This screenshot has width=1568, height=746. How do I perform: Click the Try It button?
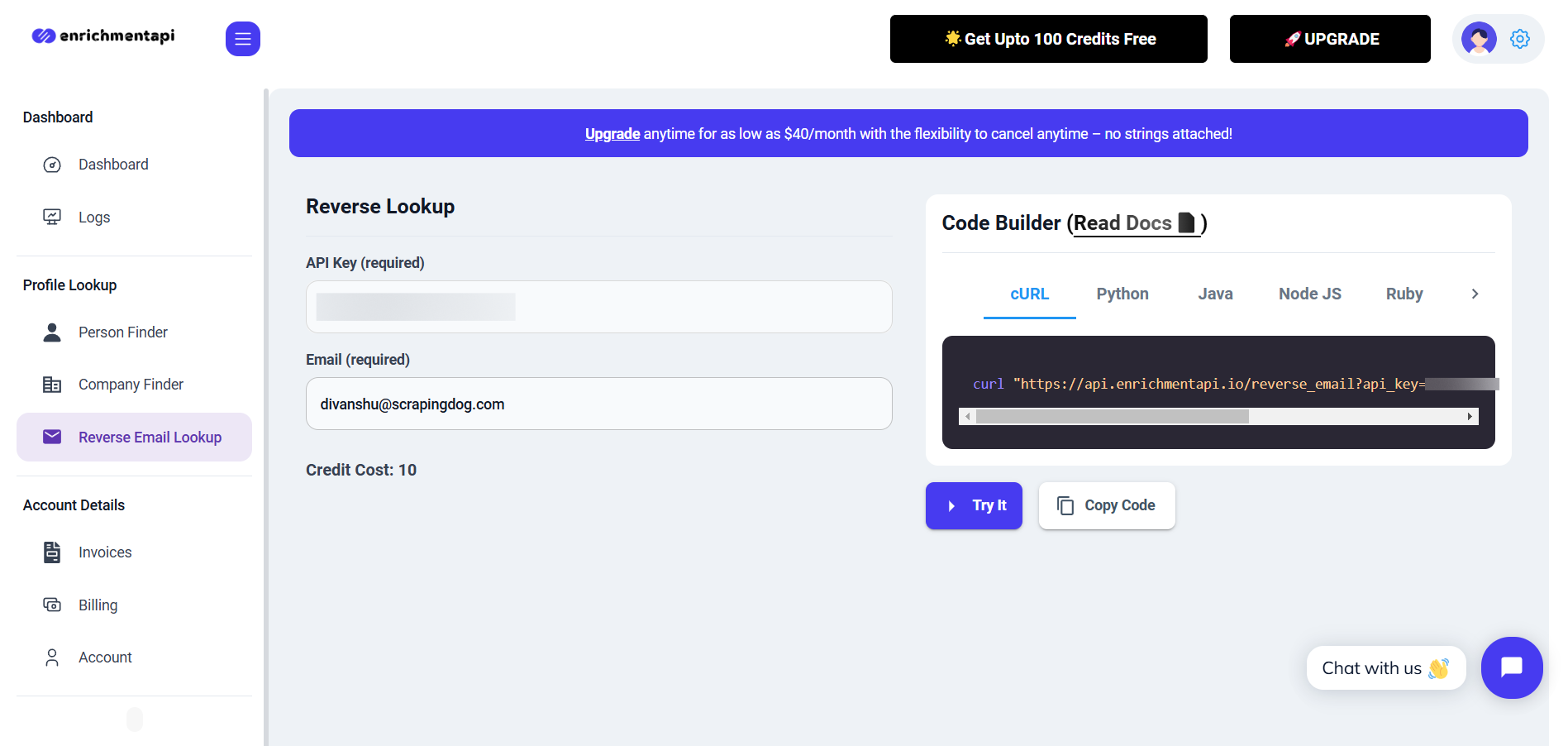[974, 505]
